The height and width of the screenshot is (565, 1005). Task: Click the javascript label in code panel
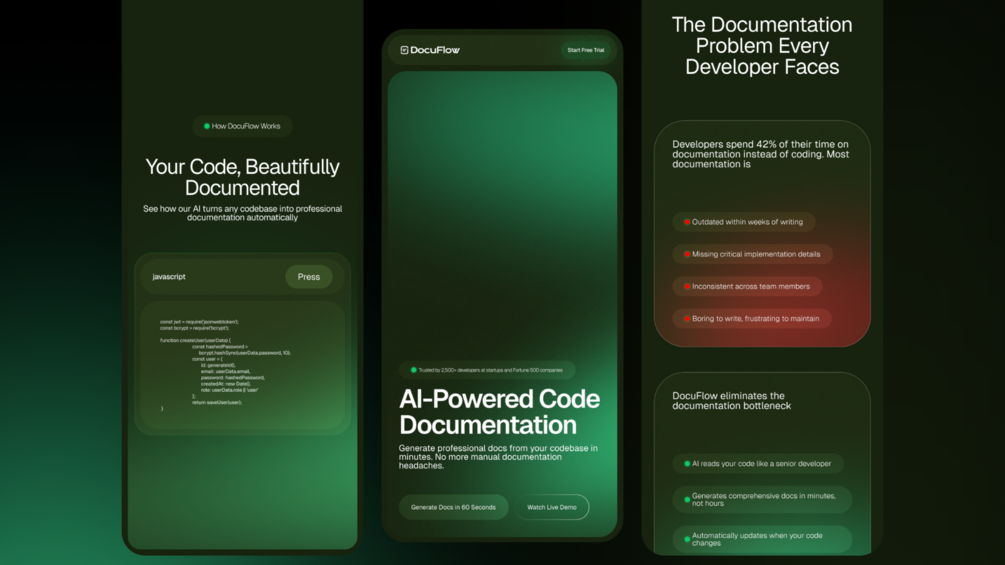click(x=169, y=277)
